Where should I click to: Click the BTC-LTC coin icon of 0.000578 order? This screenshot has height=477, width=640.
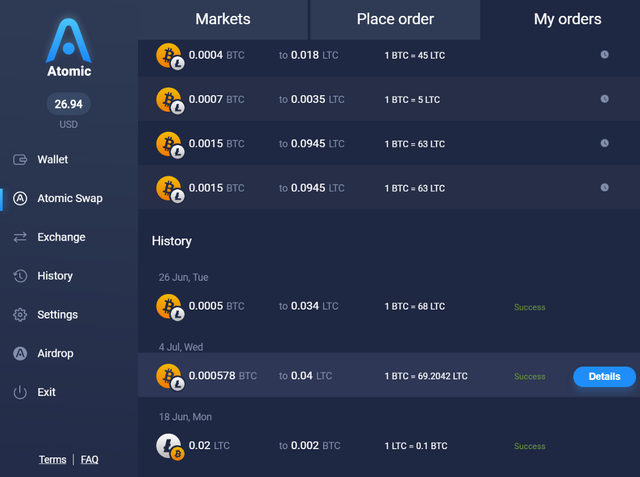click(x=169, y=377)
